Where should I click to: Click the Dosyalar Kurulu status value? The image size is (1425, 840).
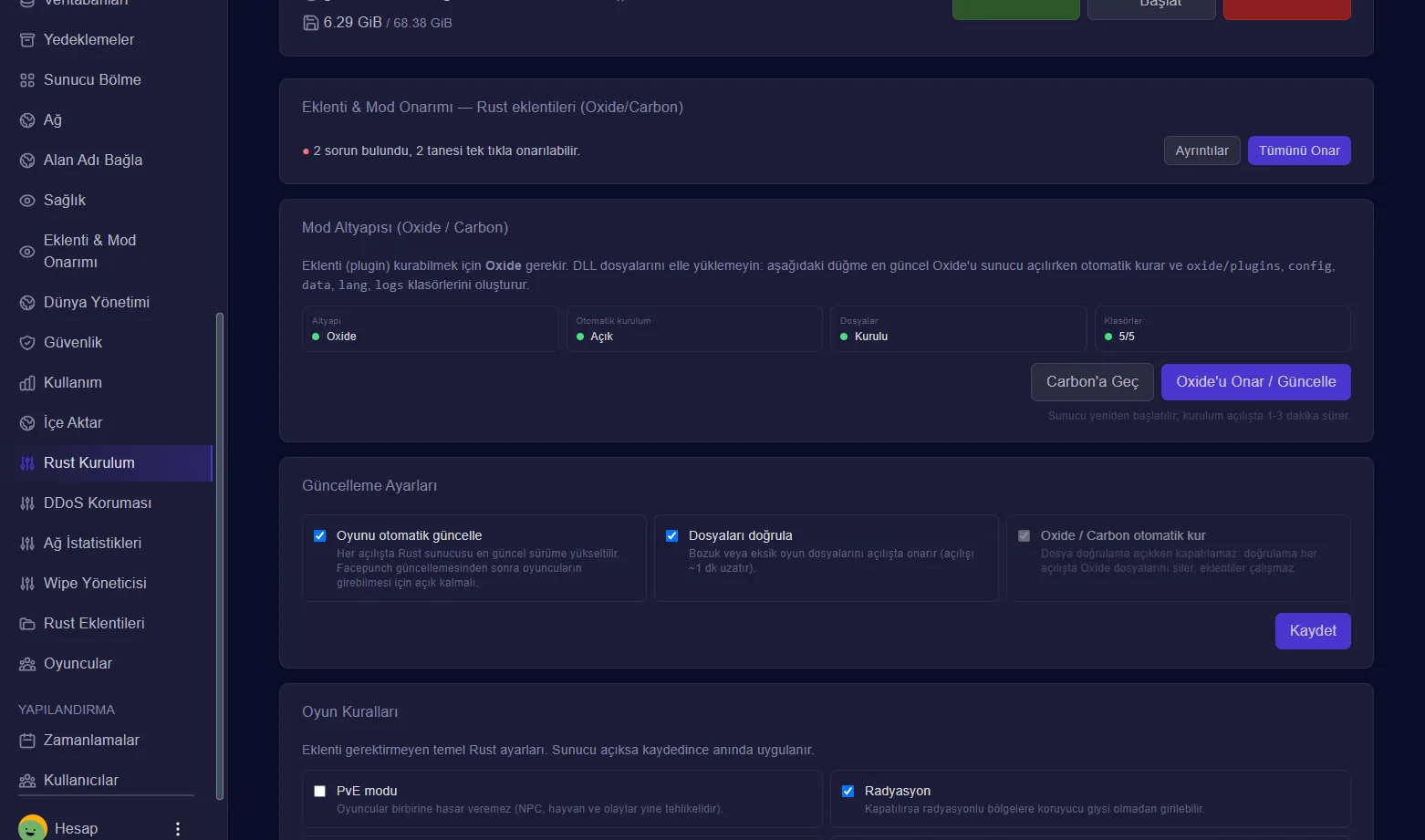point(871,337)
